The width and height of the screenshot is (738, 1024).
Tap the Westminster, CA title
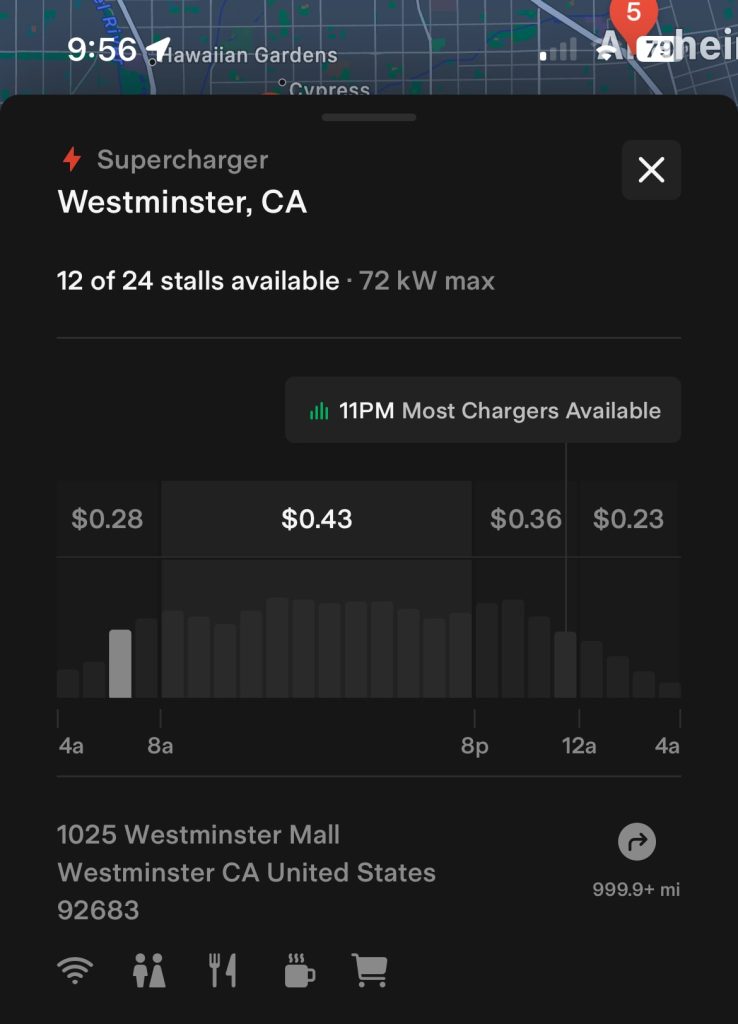tap(182, 202)
